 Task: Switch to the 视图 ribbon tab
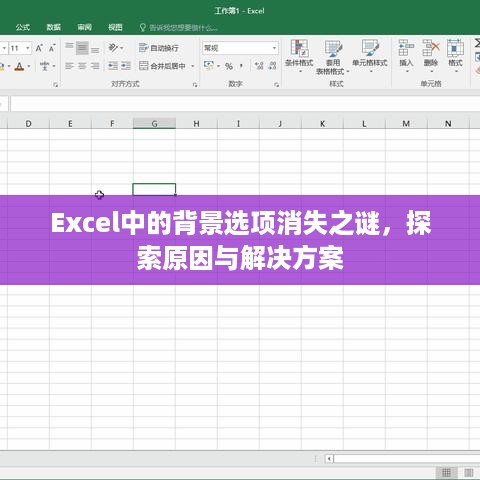[115, 27]
